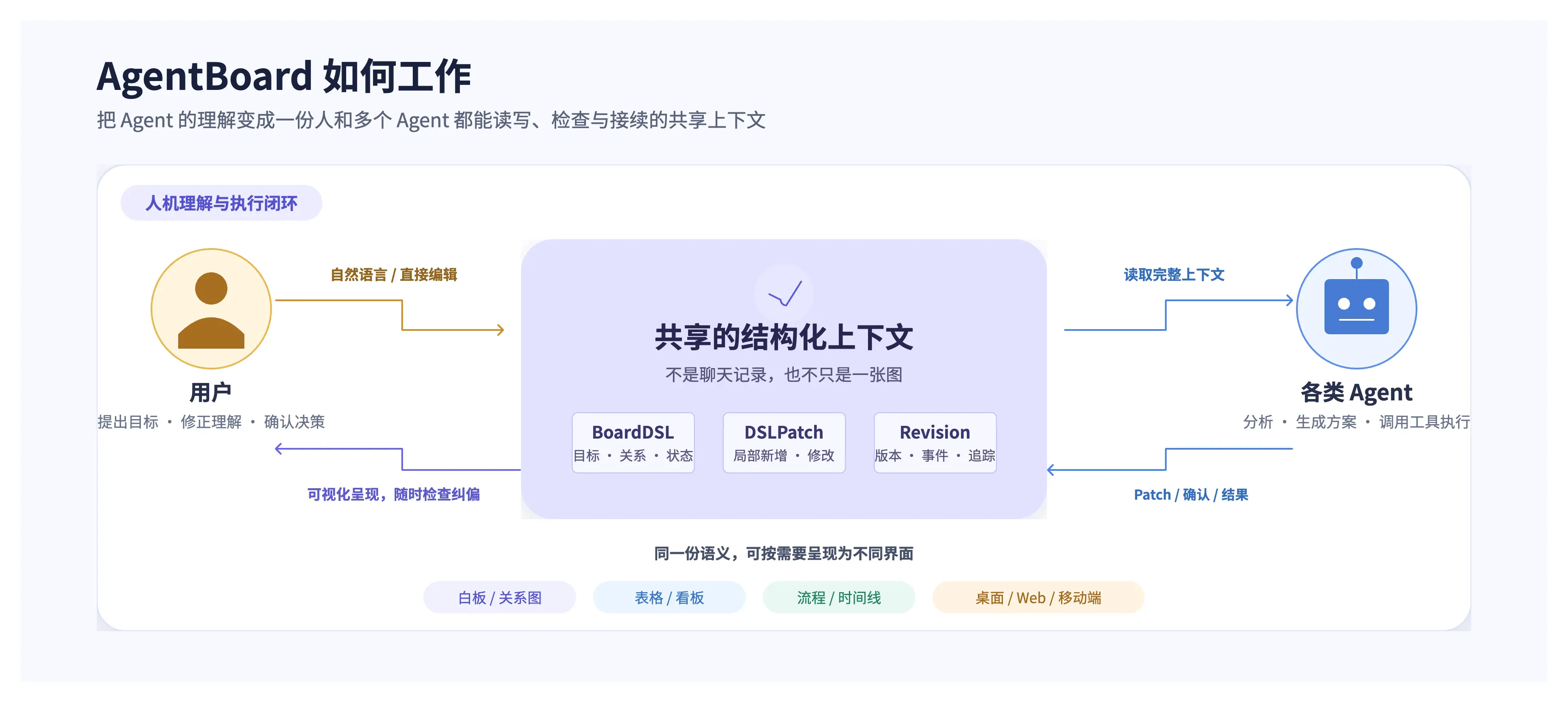Screen dimensions: 1568x702
Task: Click the 自然语言 / 直接编辑 label
Action: pyautogui.click(x=394, y=274)
